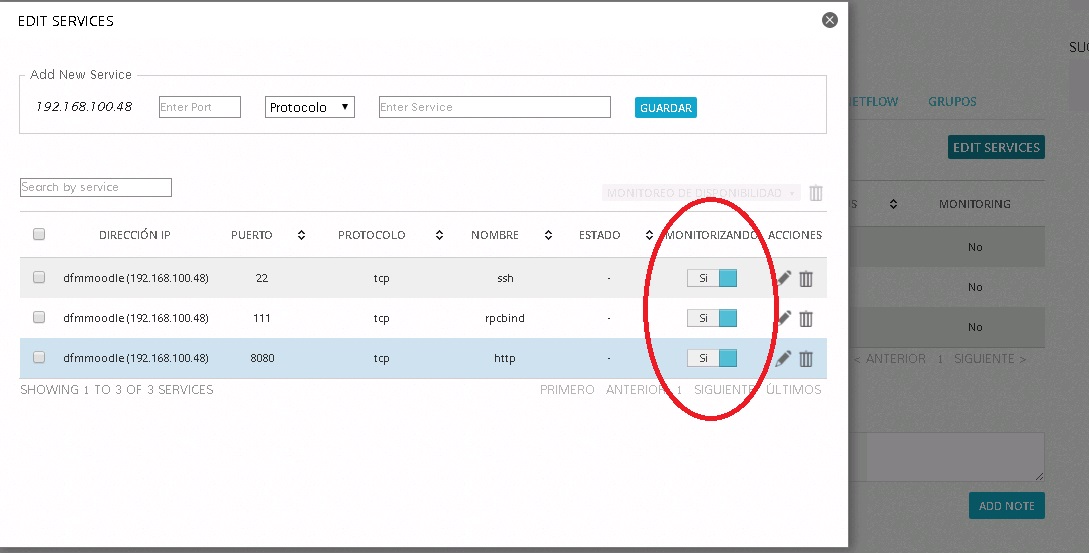Screen dimensions: 1089x553
Task: Edit the rpcbind service with pencil icon
Action: [x=784, y=318]
